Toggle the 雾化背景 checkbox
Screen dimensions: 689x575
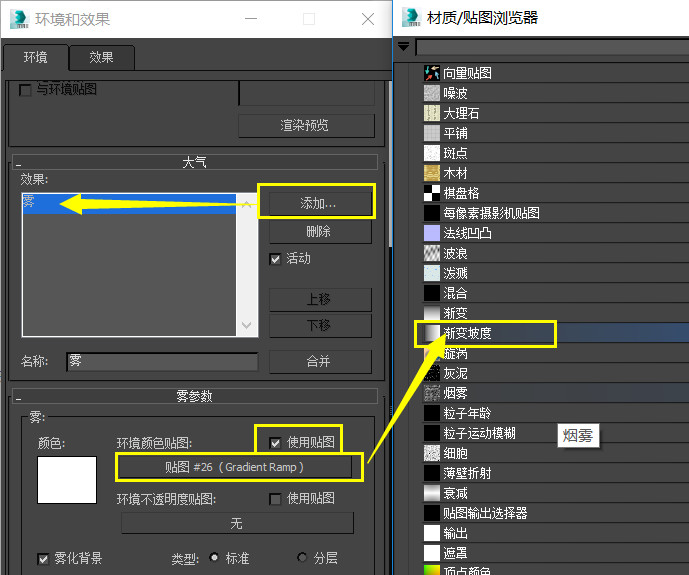tap(43, 559)
